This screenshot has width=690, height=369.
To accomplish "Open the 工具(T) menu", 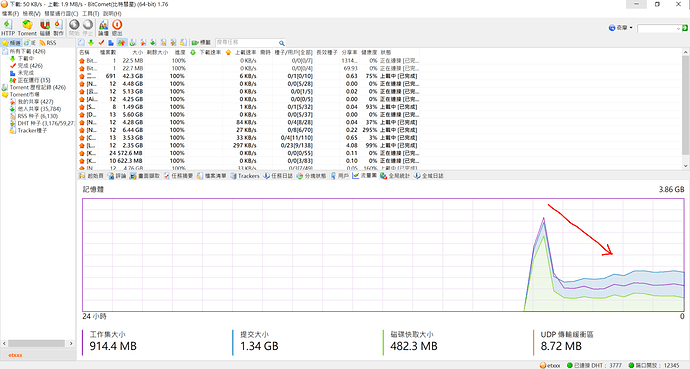I will pyautogui.click(x=91, y=14).
